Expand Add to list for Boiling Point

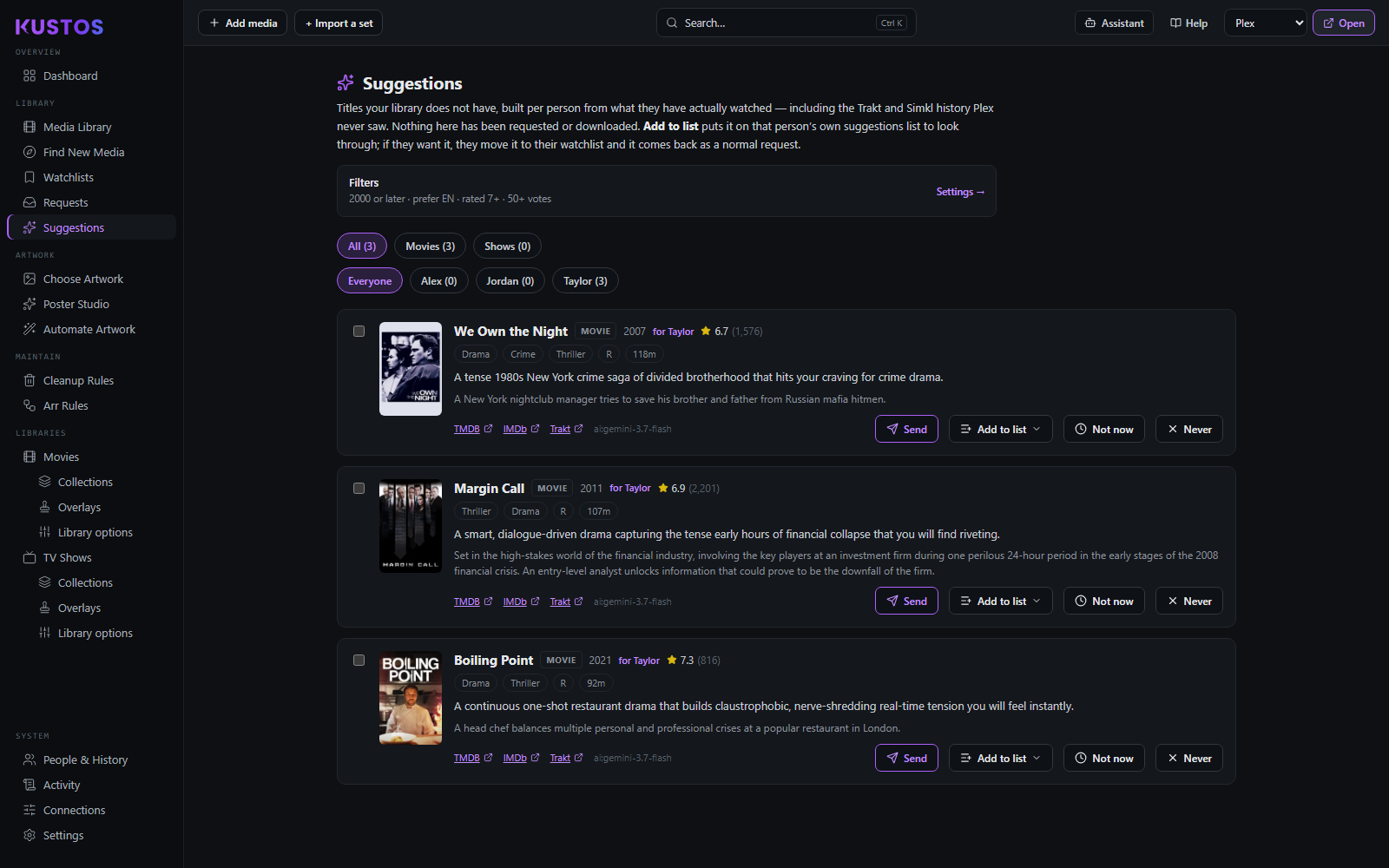[1000, 758]
